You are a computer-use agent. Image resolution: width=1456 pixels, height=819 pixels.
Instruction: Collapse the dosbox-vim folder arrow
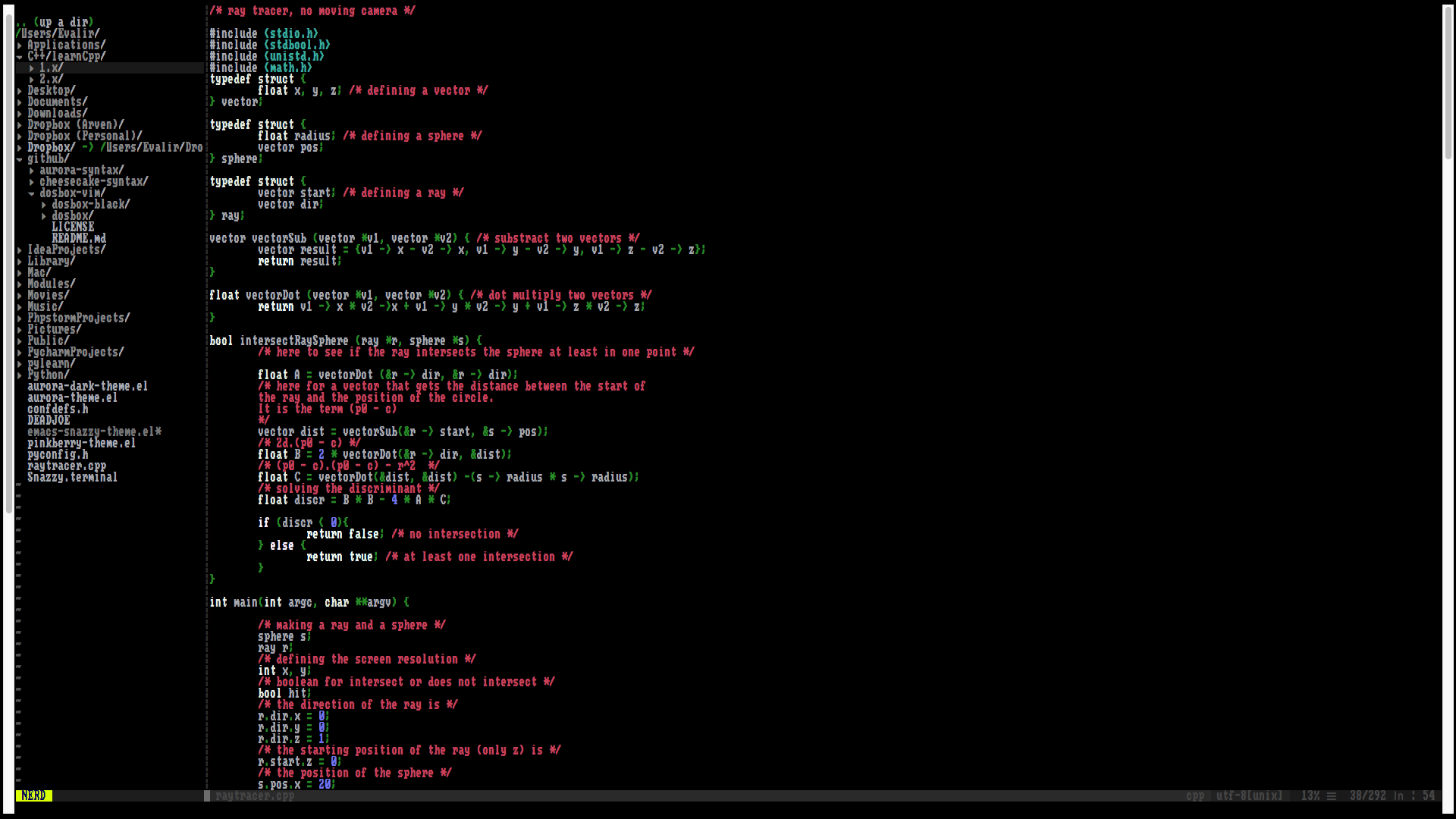(x=32, y=193)
